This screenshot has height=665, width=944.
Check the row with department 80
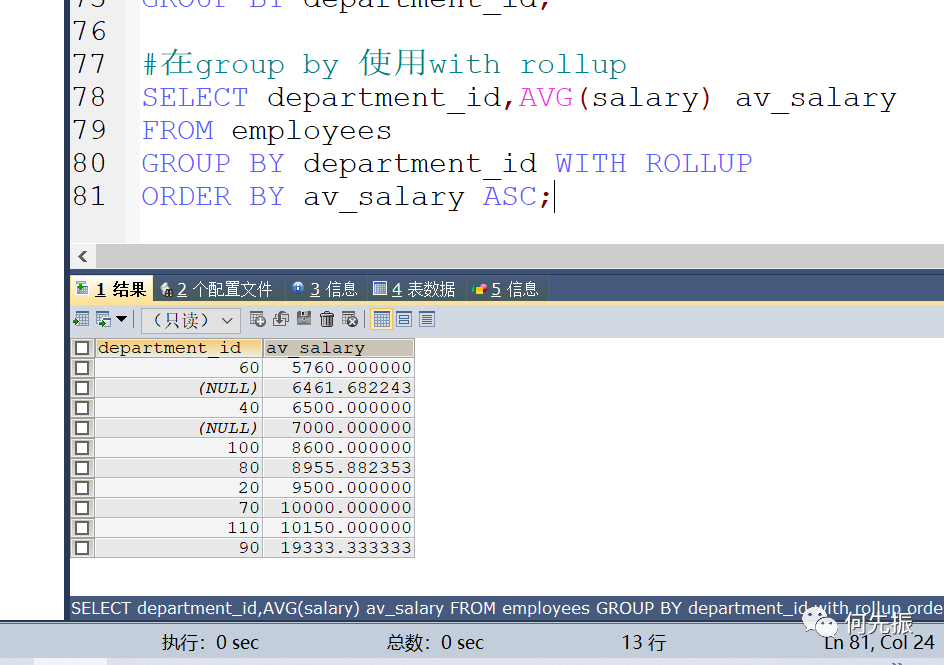[x=82, y=468]
